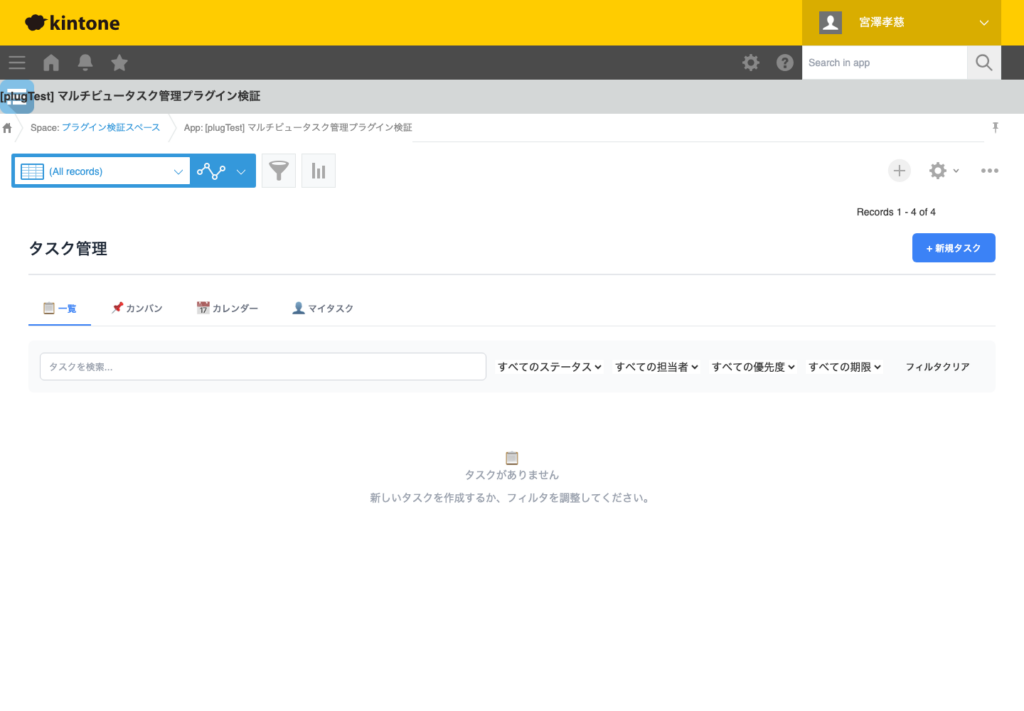Open the すべての優先度 dropdown
Viewport: 1024px width, 711px height.
tap(752, 366)
